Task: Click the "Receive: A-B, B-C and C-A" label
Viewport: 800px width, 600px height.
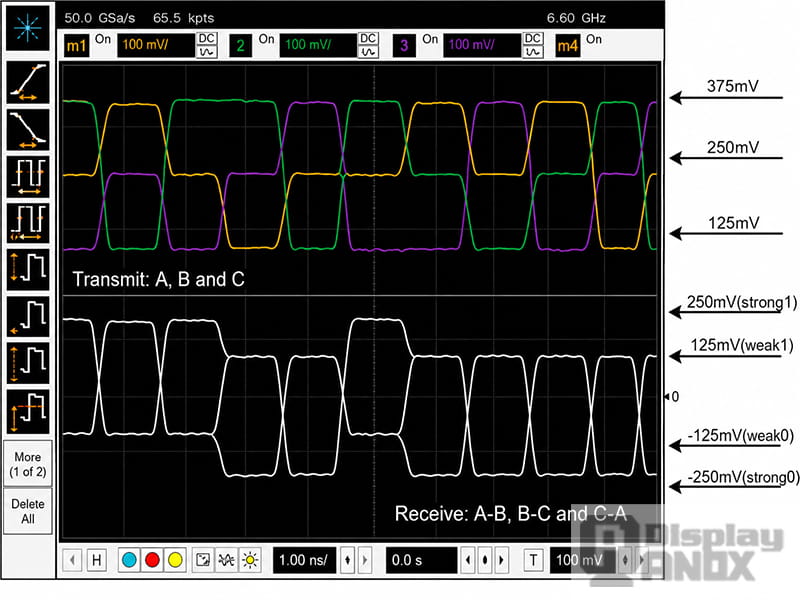Action: 511,513
